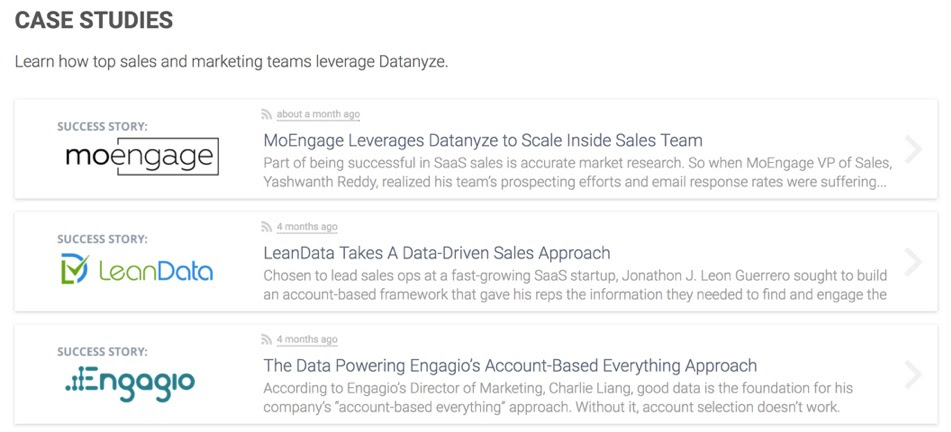Click the 'about a month ago' timestamp
The height and width of the screenshot is (432, 951).
point(318,114)
